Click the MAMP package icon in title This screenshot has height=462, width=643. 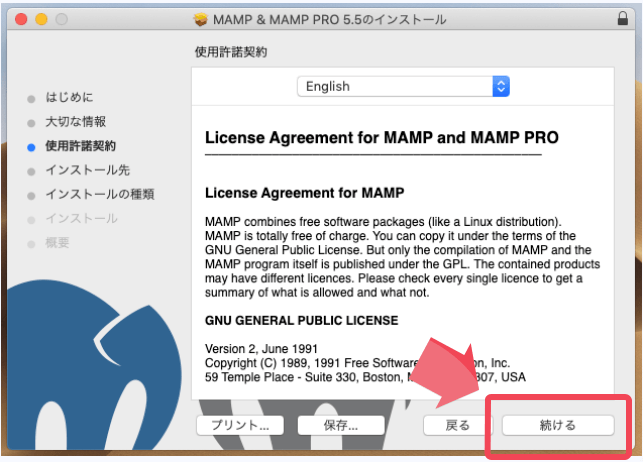coord(201,19)
